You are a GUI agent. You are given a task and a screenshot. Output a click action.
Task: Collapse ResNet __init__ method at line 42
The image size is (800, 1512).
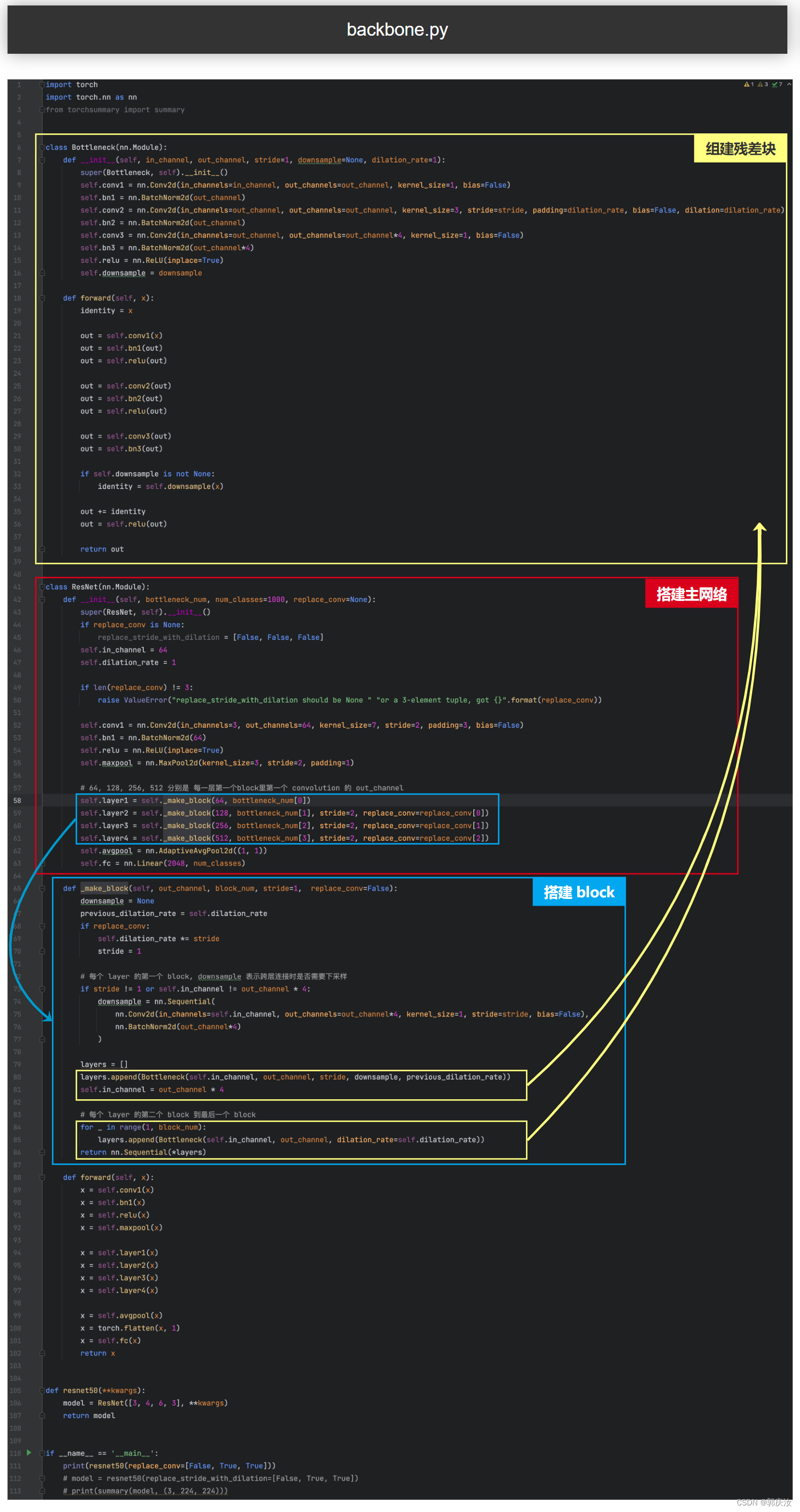tap(42, 599)
